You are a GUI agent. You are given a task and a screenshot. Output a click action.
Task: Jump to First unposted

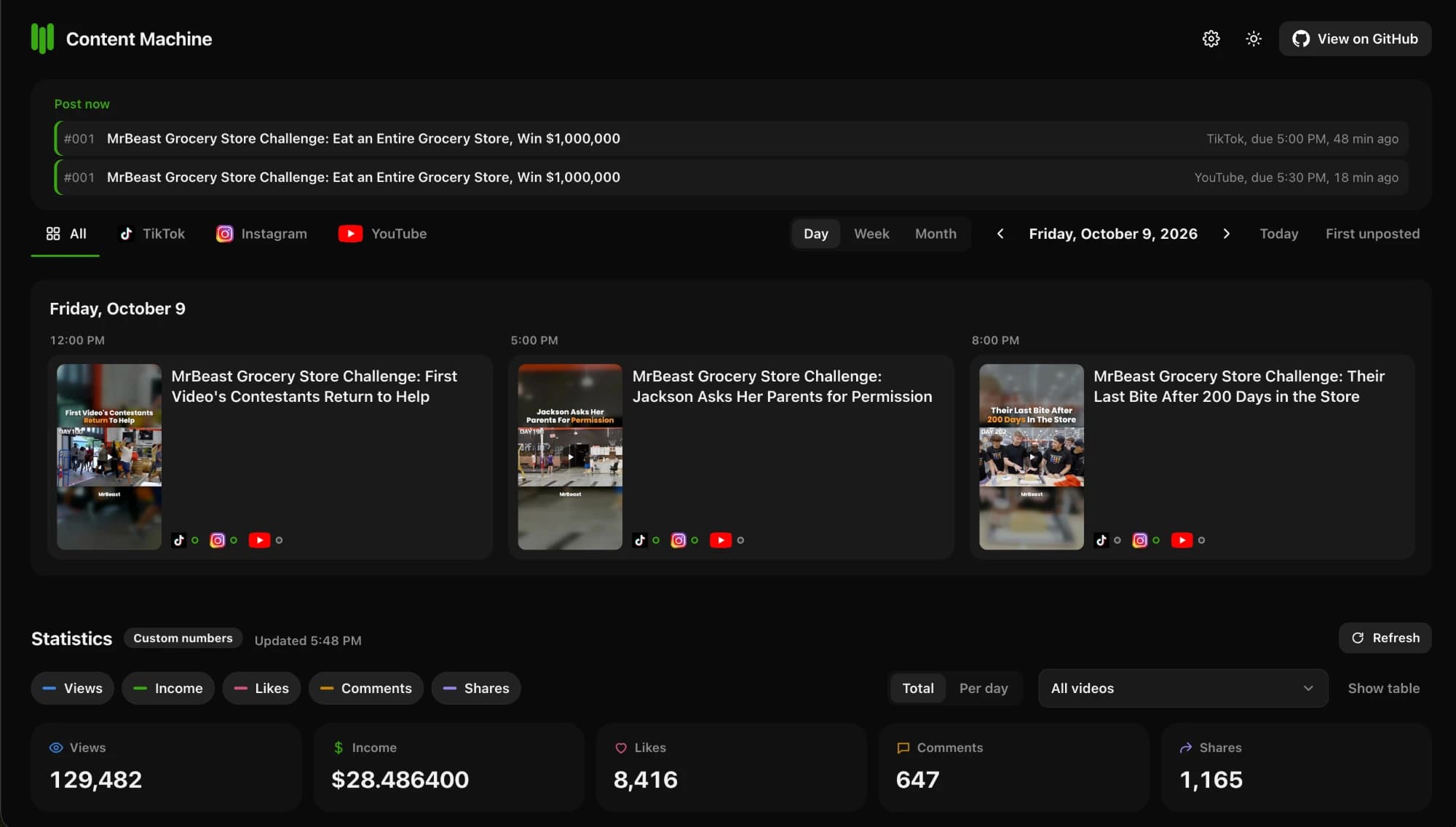click(x=1372, y=234)
